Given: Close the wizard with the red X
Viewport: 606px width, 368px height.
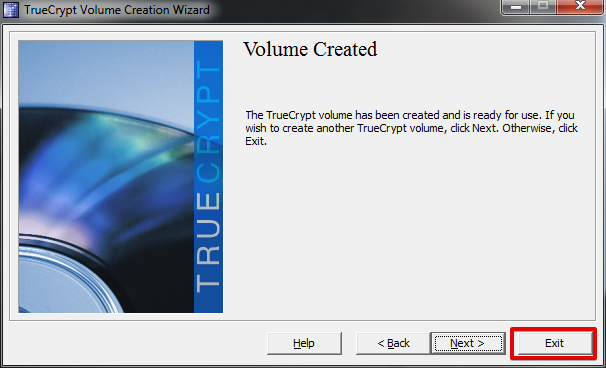Looking at the screenshot, I should [x=580, y=7].
